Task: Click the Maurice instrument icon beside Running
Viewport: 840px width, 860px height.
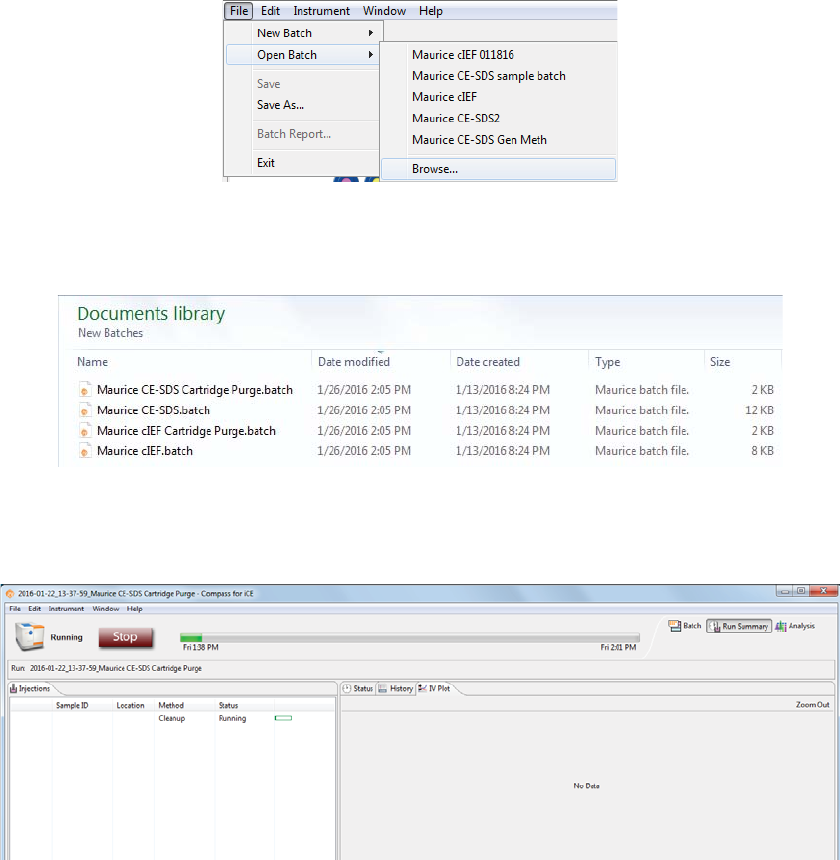Action: [30, 636]
